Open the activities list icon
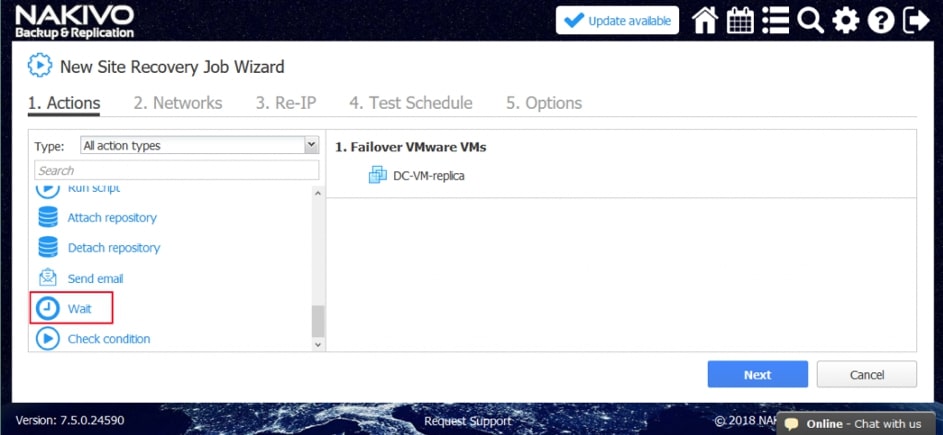 click(775, 21)
